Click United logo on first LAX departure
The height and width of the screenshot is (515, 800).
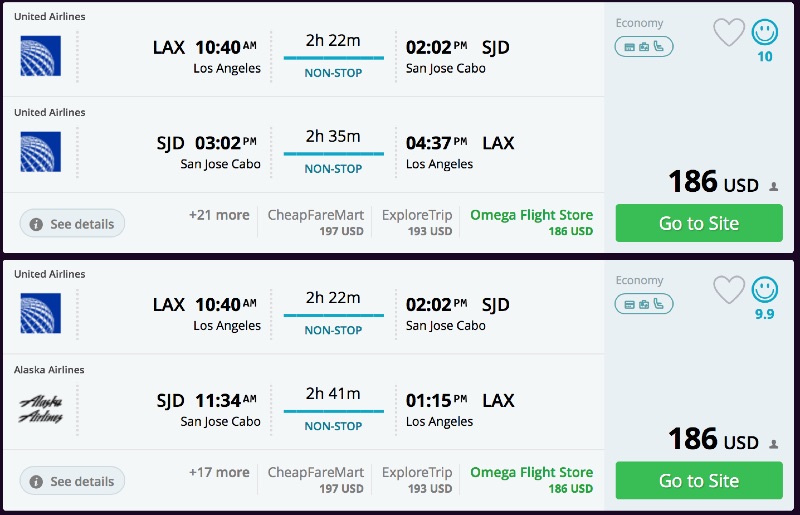coord(41,56)
